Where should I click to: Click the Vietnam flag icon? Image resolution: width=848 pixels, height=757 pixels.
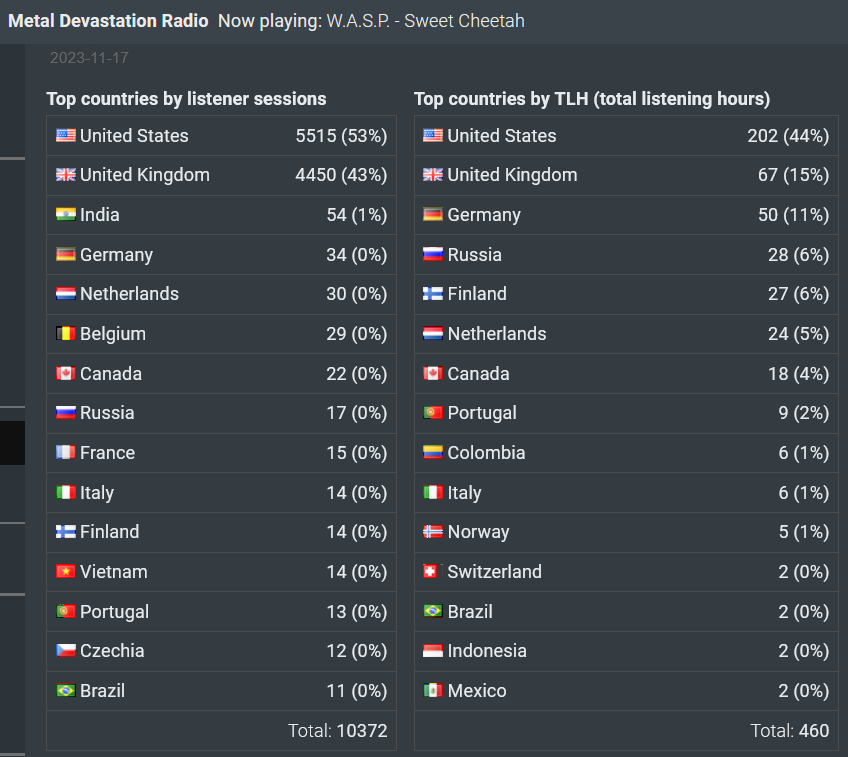pyautogui.click(x=65, y=572)
